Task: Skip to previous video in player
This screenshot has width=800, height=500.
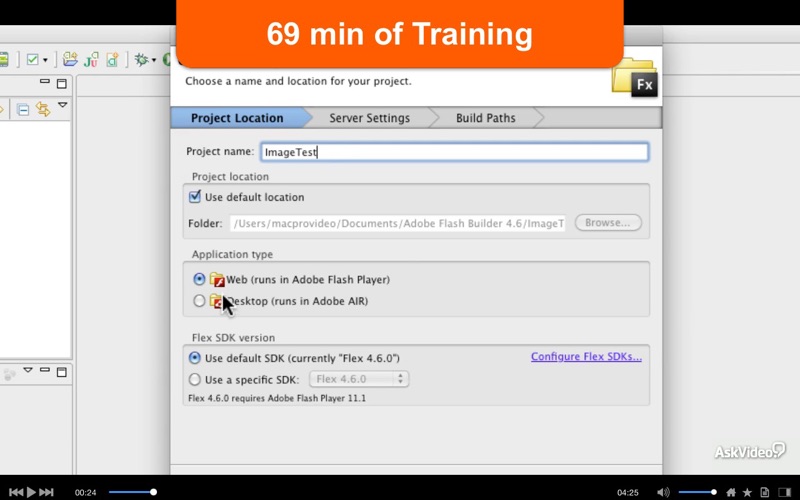Action: point(16,492)
